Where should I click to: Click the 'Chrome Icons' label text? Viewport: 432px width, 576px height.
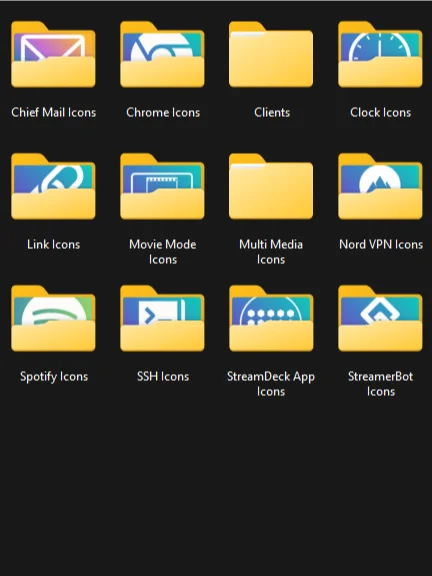pos(163,112)
